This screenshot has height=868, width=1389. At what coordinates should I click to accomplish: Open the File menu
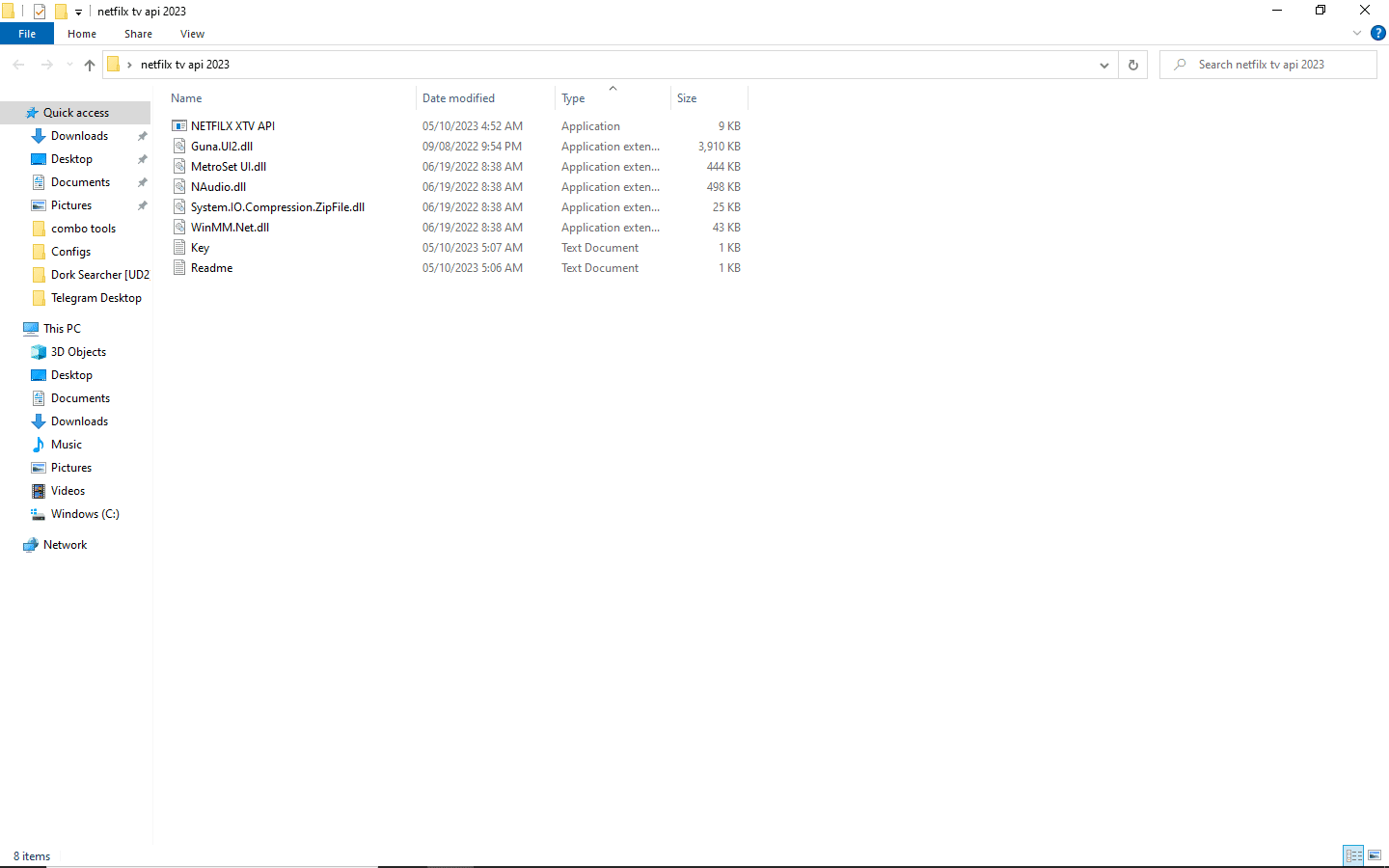coord(27,34)
